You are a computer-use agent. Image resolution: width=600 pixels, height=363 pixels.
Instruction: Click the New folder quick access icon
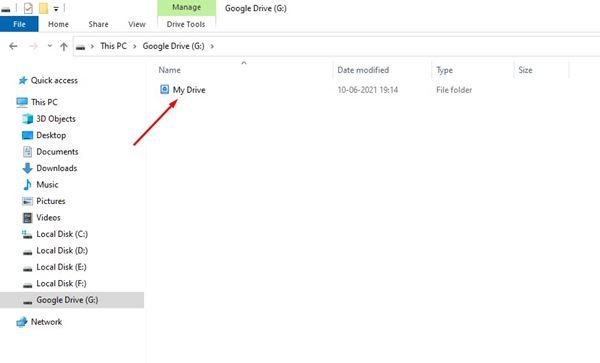click(x=43, y=8)
